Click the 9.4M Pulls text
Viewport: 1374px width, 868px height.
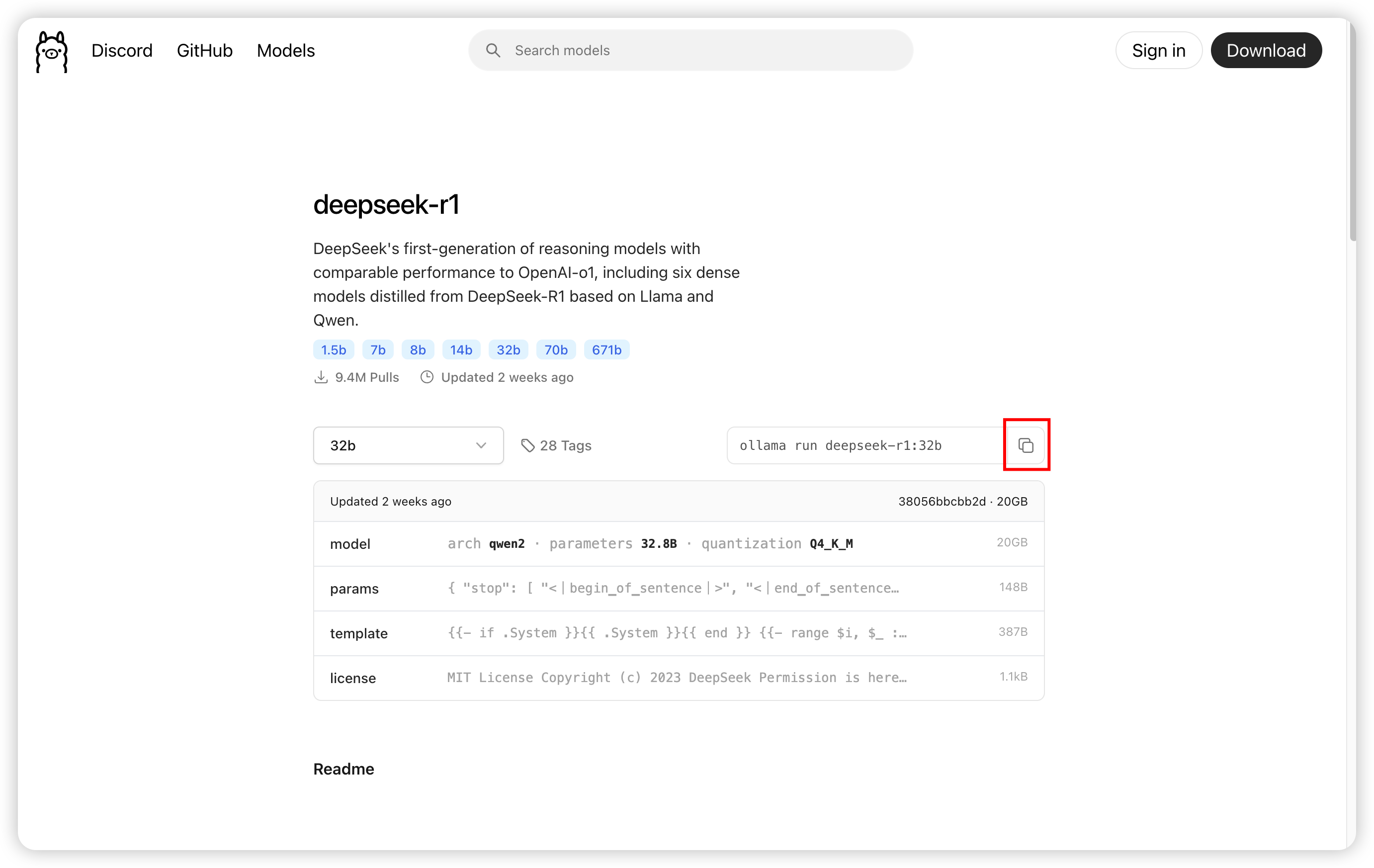click(x=367, y=377)
